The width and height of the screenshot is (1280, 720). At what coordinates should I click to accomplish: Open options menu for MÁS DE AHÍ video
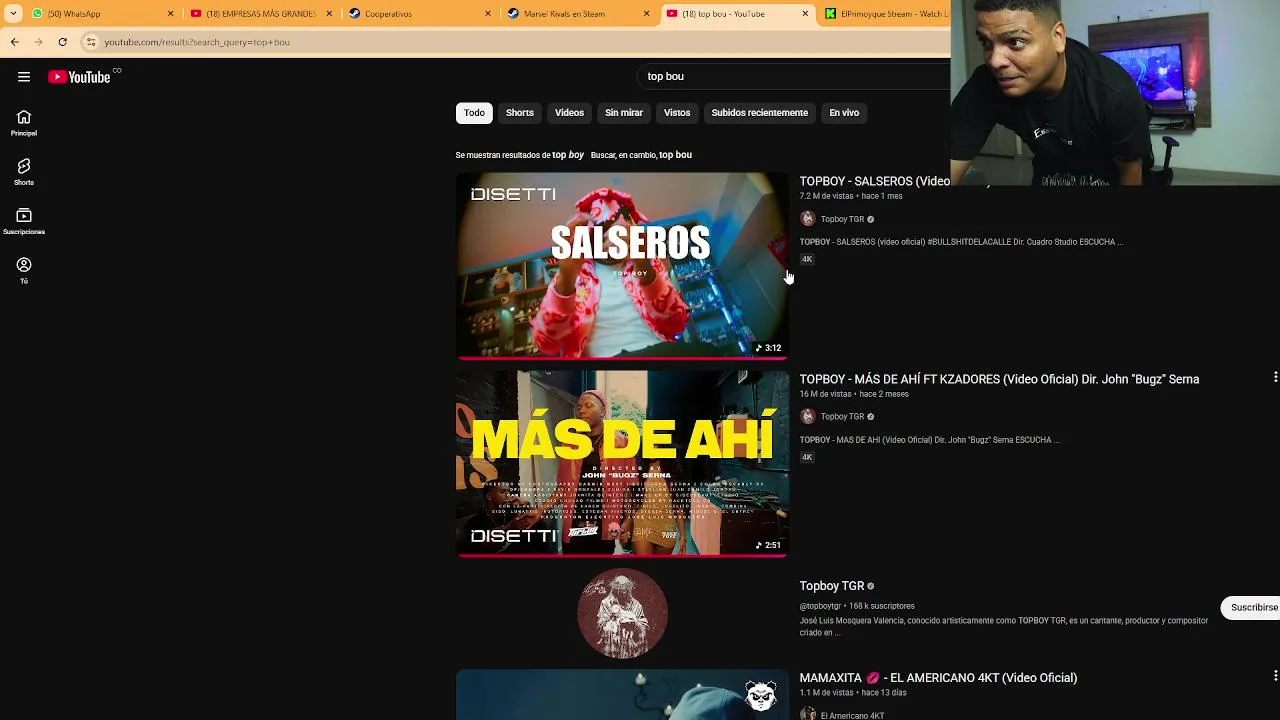1275,377
